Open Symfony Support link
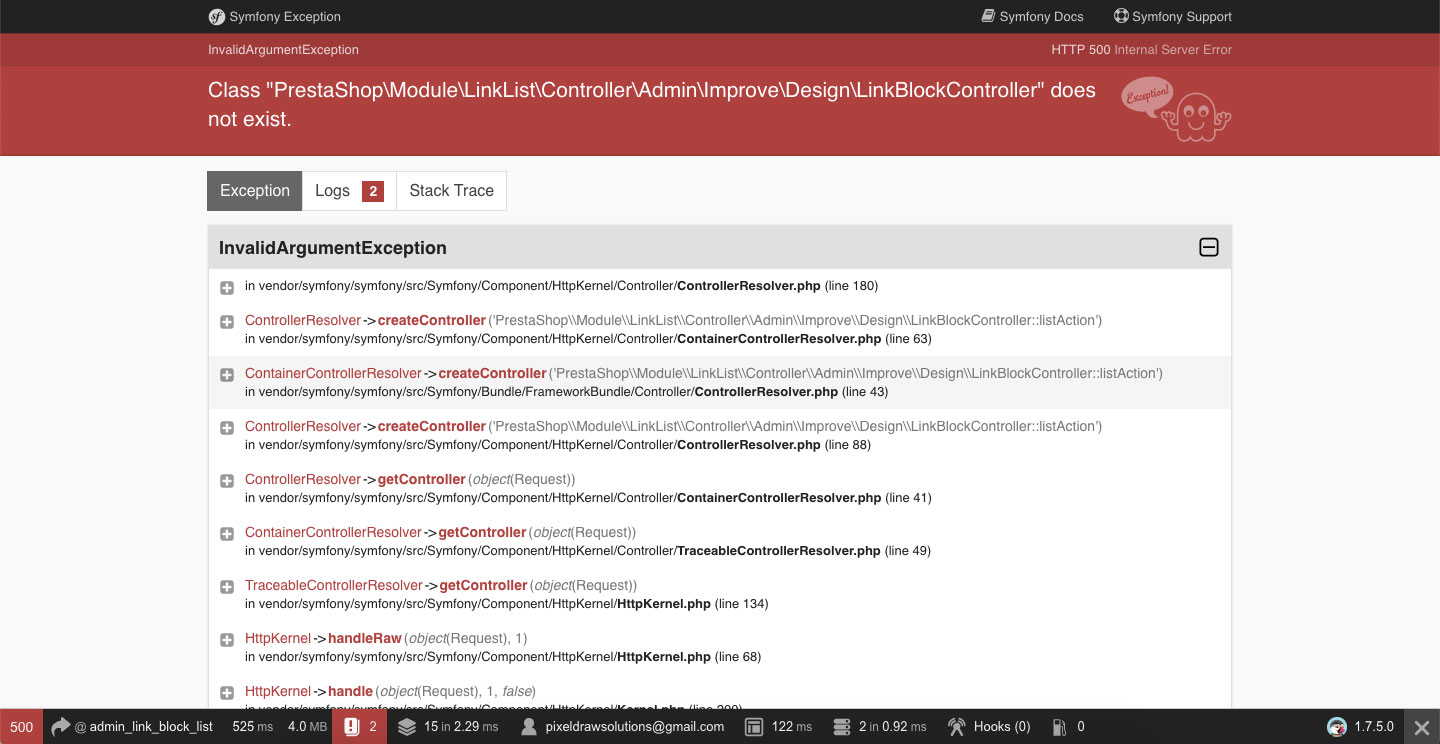1440x744 pixels. tap(1173, 16)
